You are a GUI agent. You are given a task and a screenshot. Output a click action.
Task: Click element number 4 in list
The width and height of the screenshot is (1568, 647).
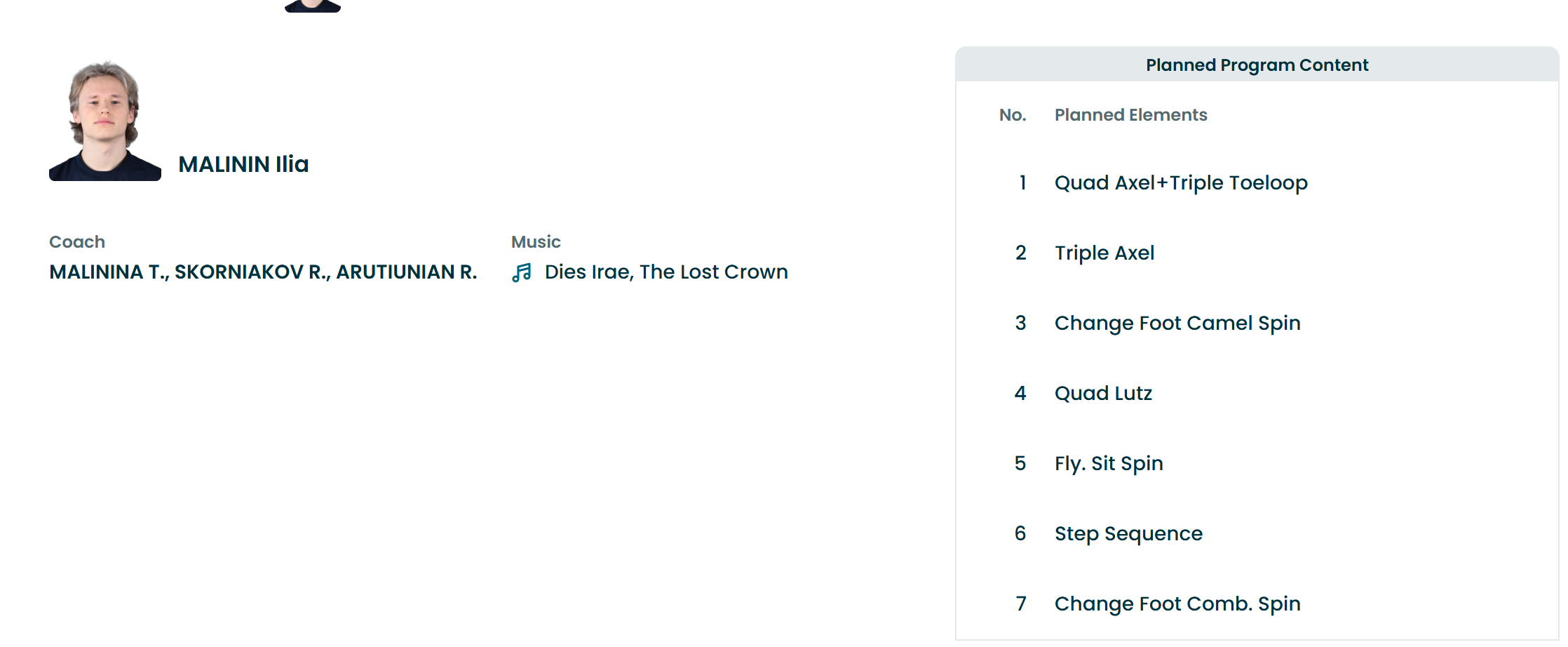coord(1020,394)
